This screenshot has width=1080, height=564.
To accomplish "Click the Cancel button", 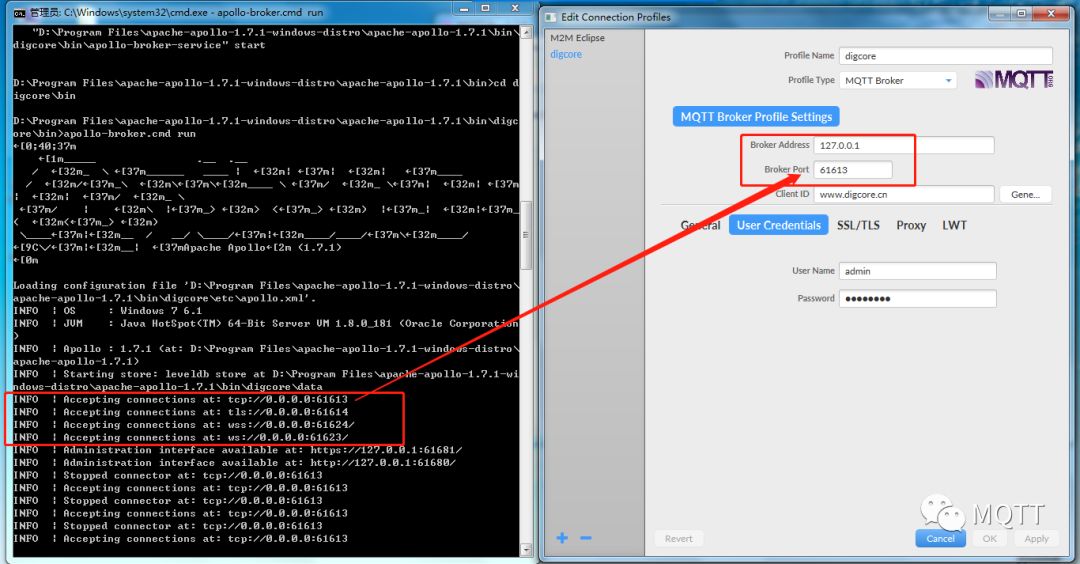I will pos(940,539).
